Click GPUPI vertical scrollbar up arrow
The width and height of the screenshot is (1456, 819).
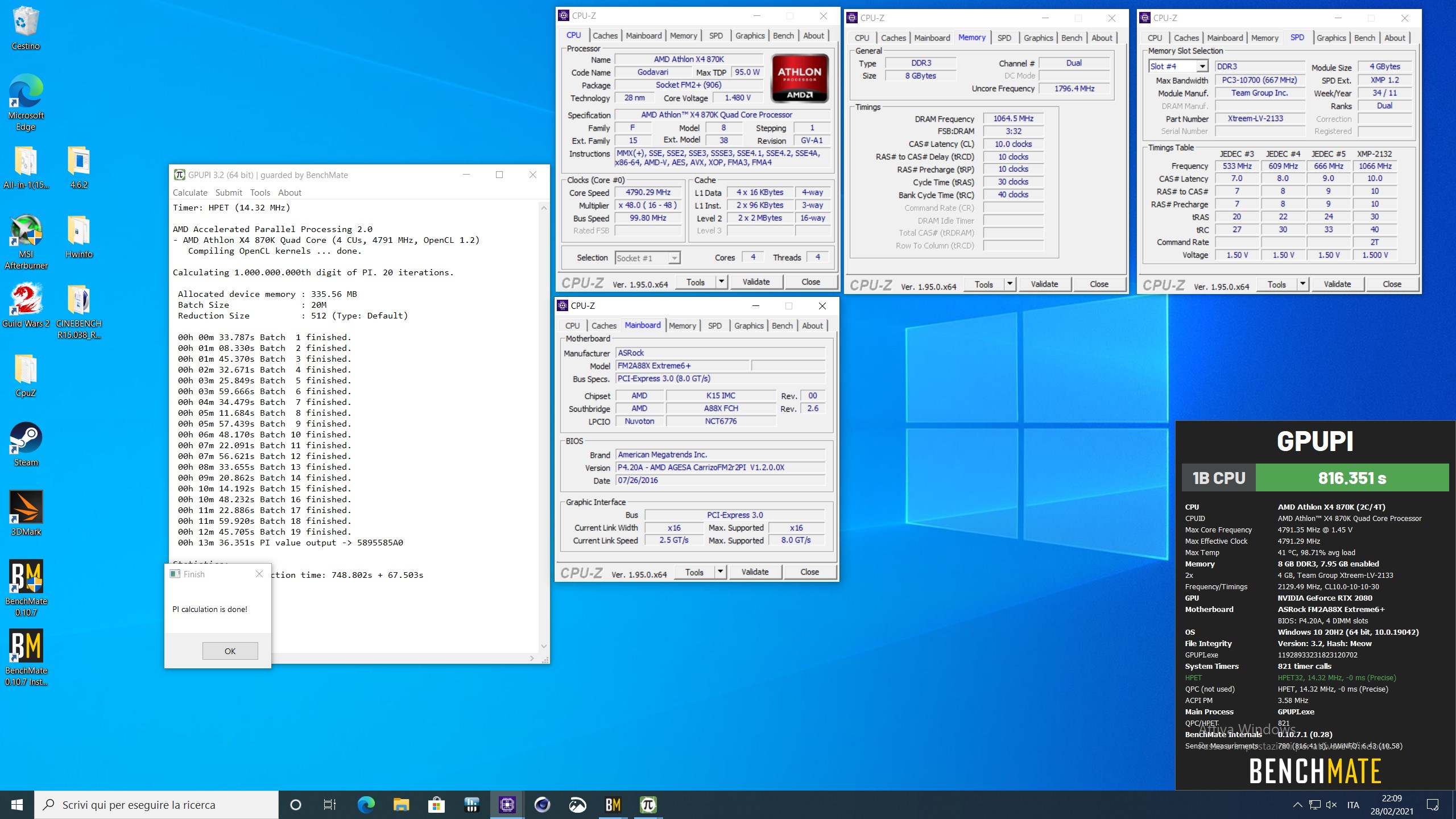(544, 208)
